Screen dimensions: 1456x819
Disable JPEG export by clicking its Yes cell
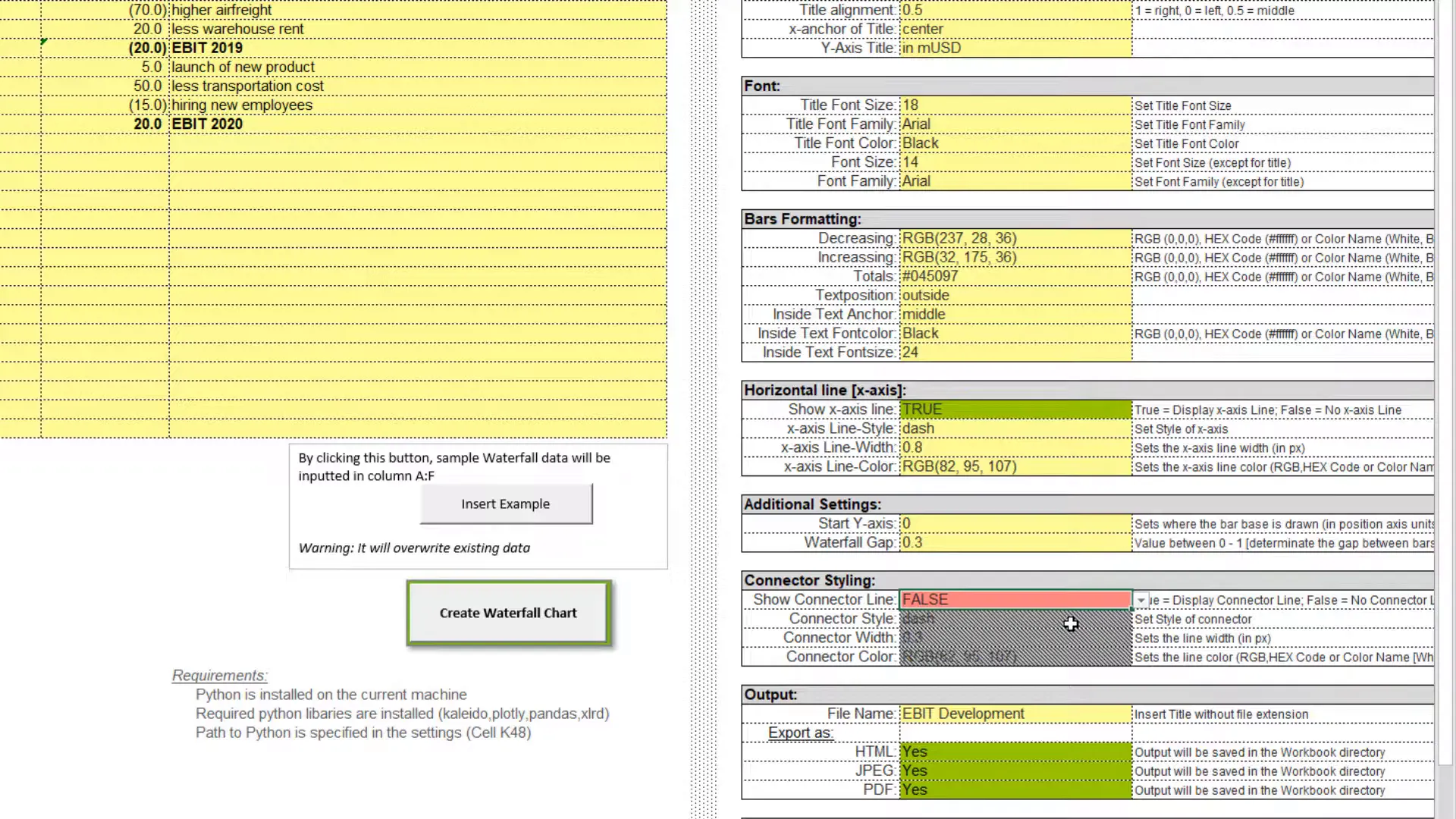coord(1014,770)
